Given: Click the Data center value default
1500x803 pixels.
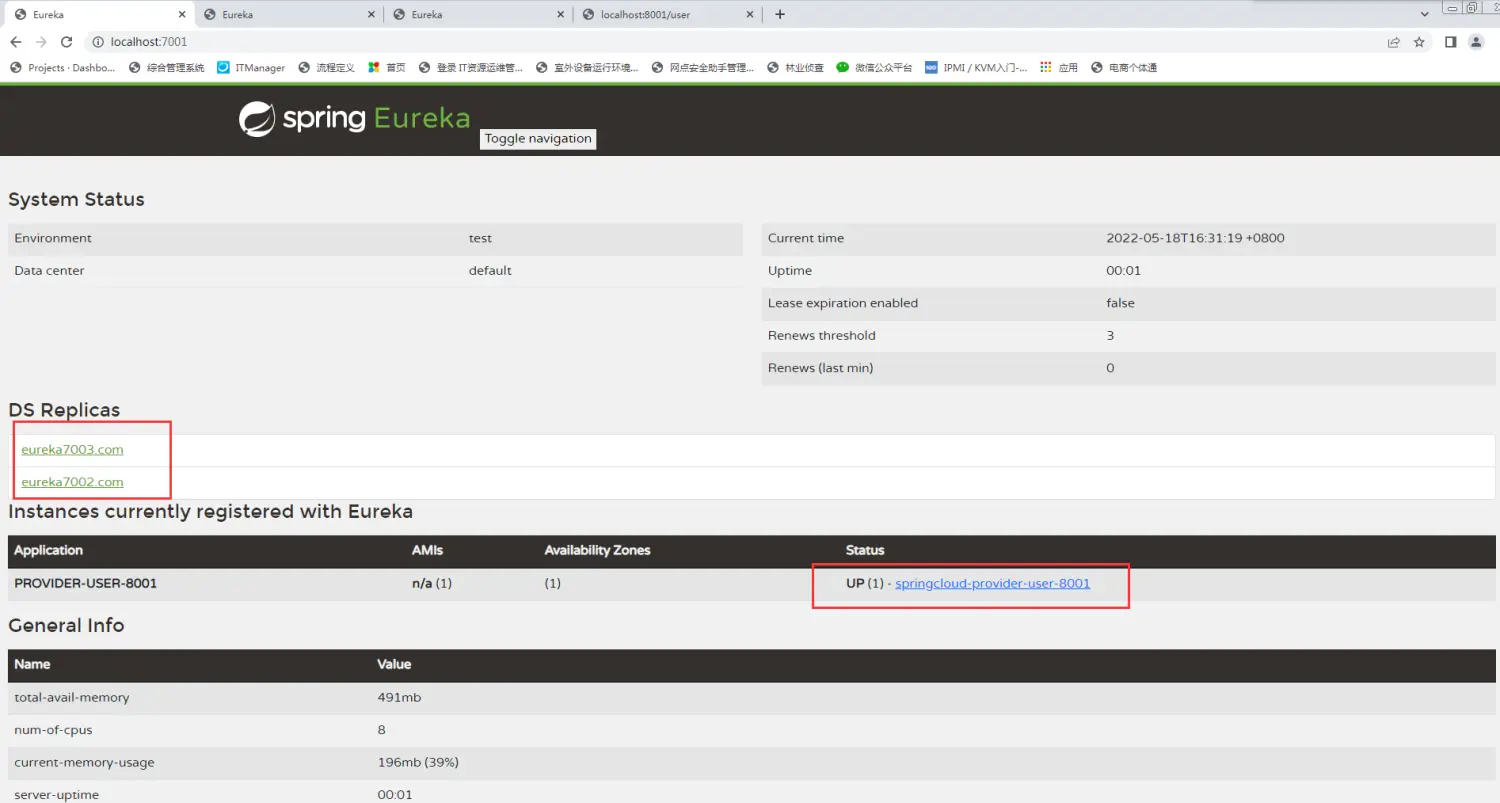Looking at the screenshot, I should (x=490, y=271).
